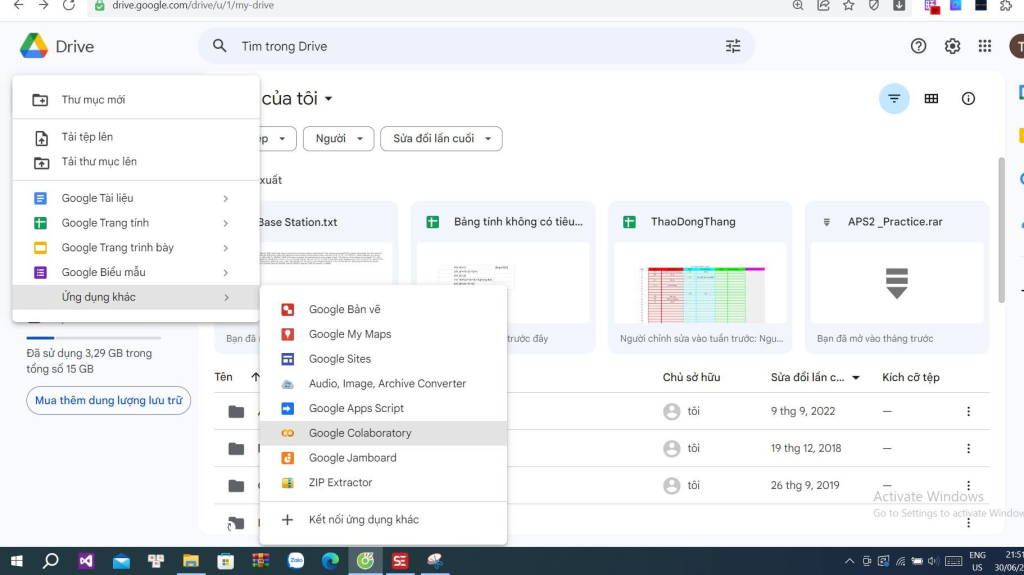Open ThaoDongThang spreadsheet card
This screenshot has height=575, width=1024.
(x=700, y=278)
